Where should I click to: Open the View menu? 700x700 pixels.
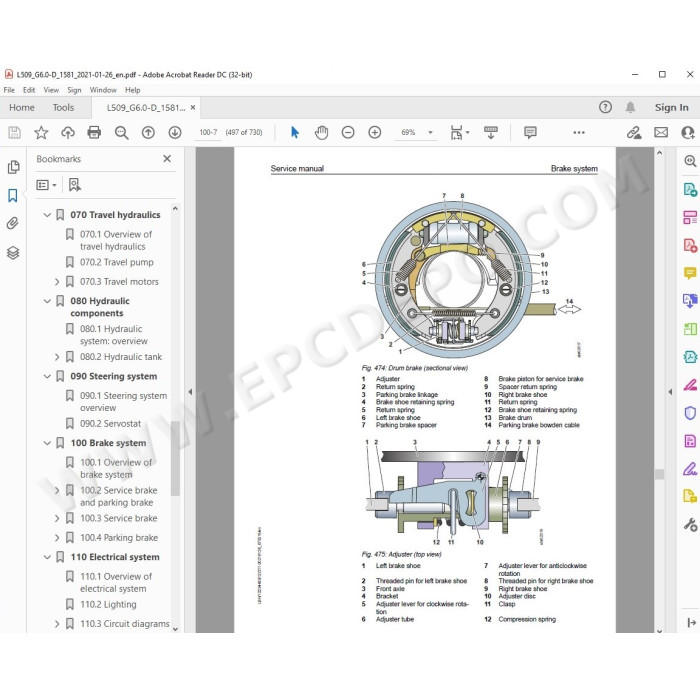(x=51, y=90)
